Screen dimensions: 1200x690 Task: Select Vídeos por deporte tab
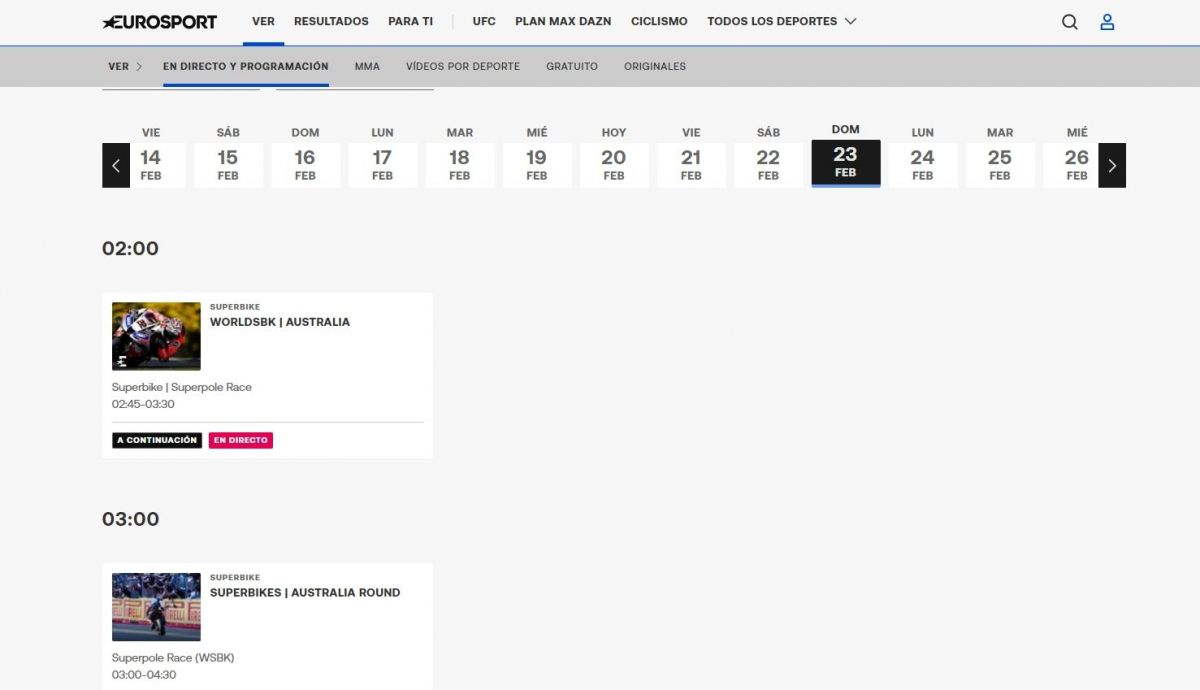click(x=463, y=66)
